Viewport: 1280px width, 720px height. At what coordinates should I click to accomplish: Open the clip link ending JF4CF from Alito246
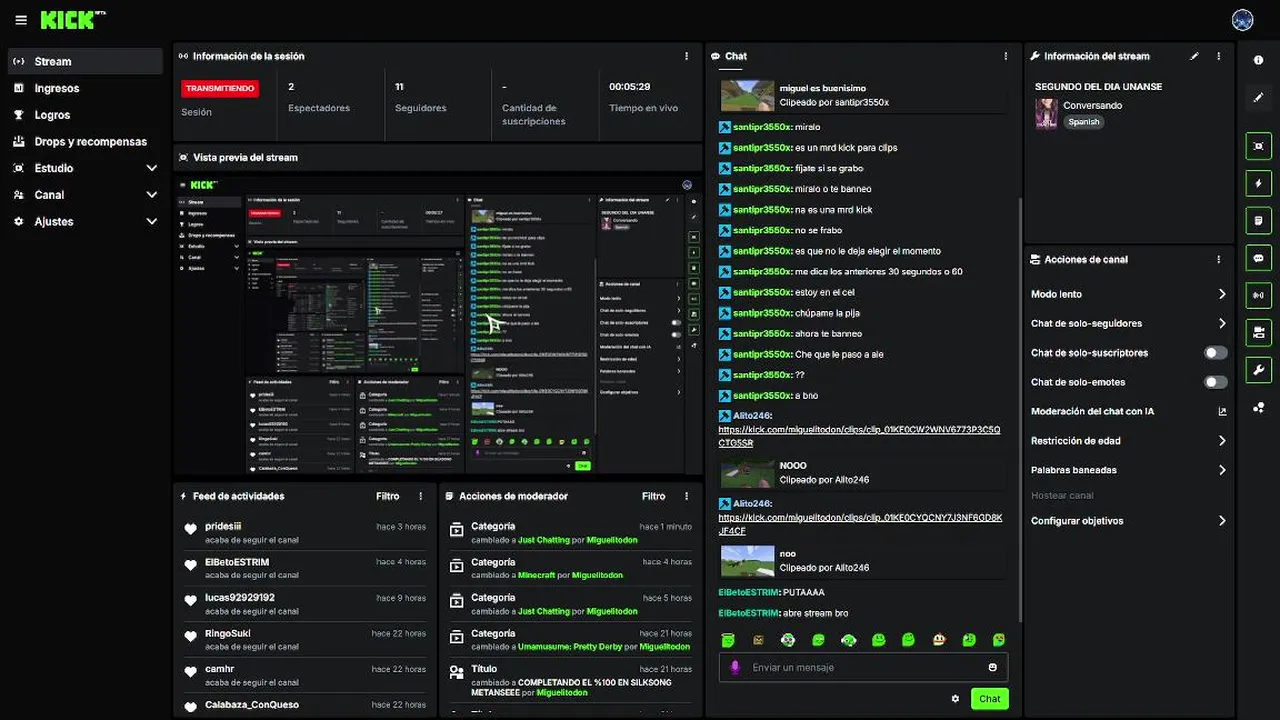(860, 524)
